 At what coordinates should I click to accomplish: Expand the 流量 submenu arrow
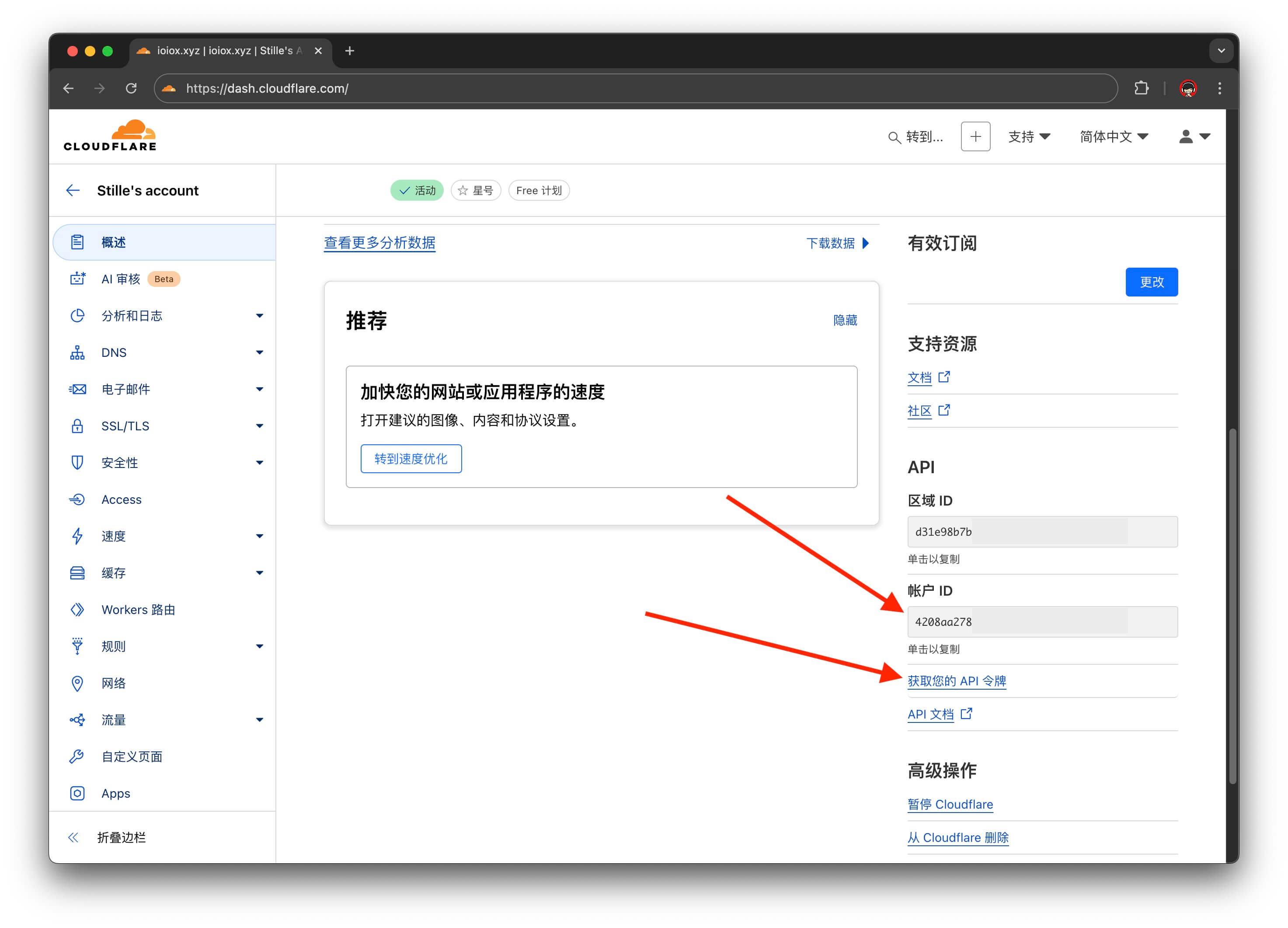tap(260, 720)
